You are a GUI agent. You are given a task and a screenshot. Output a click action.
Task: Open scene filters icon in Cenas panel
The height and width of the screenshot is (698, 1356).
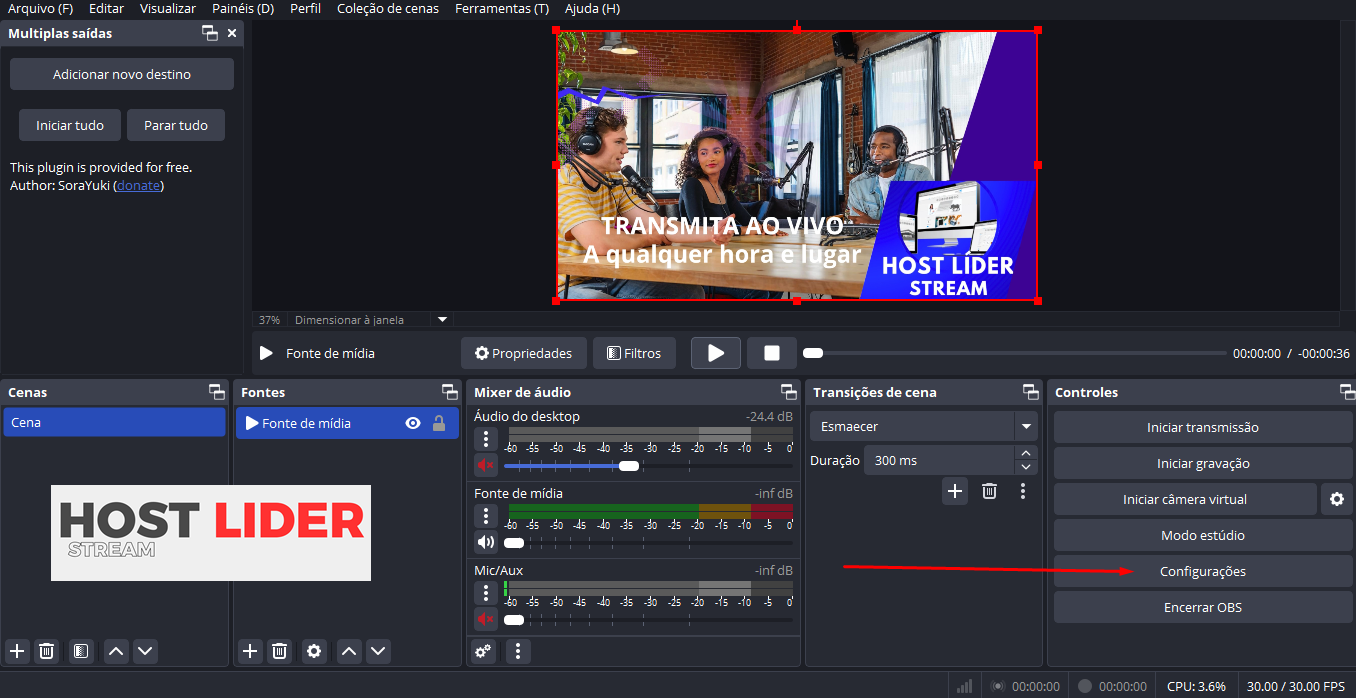pos(81,651)
